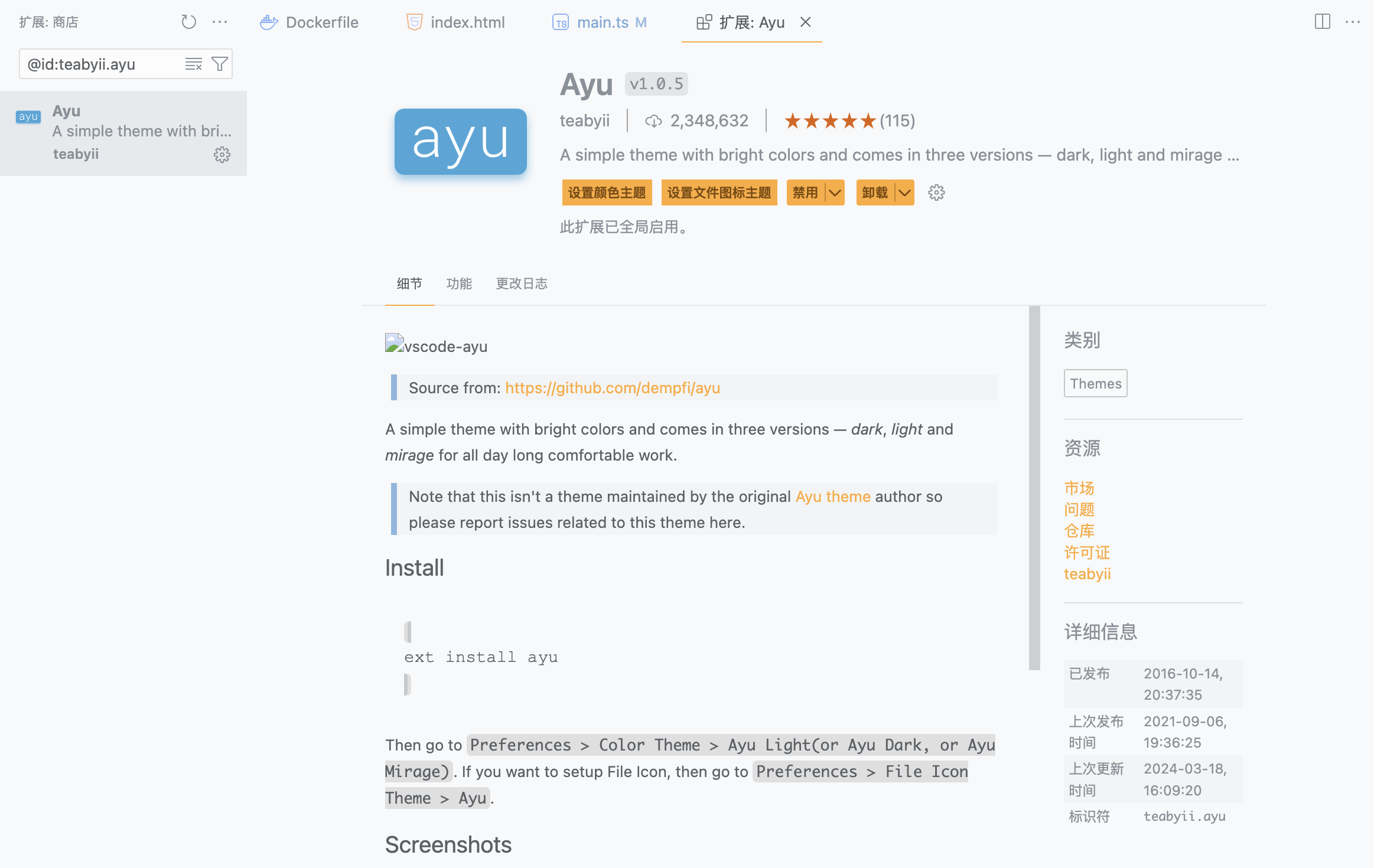Image resolution: width=1374 pixels, height=868 pixels.
Task: Click the filter extensions funnel icon
Action: 220,64
